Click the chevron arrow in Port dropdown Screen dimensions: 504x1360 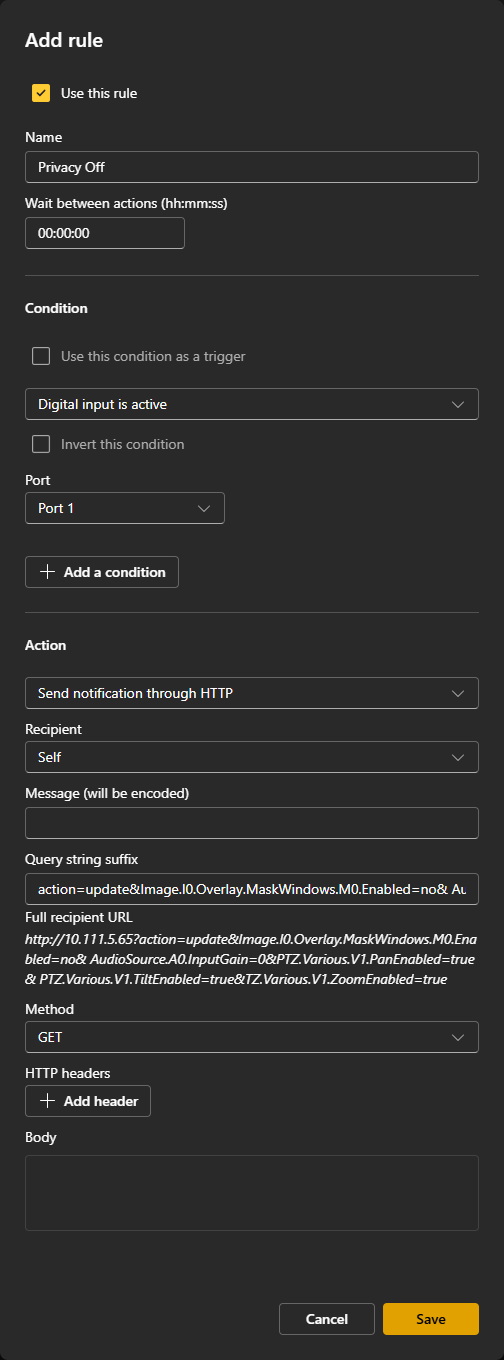click(204, 508)
